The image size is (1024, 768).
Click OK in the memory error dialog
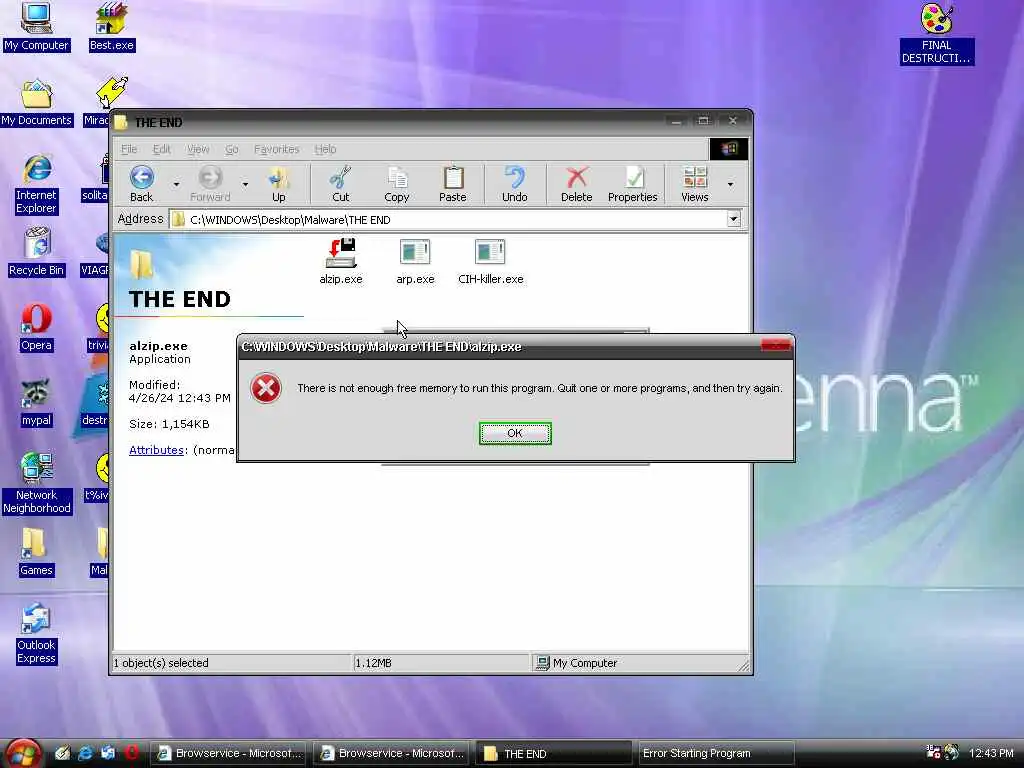(515, 433)
